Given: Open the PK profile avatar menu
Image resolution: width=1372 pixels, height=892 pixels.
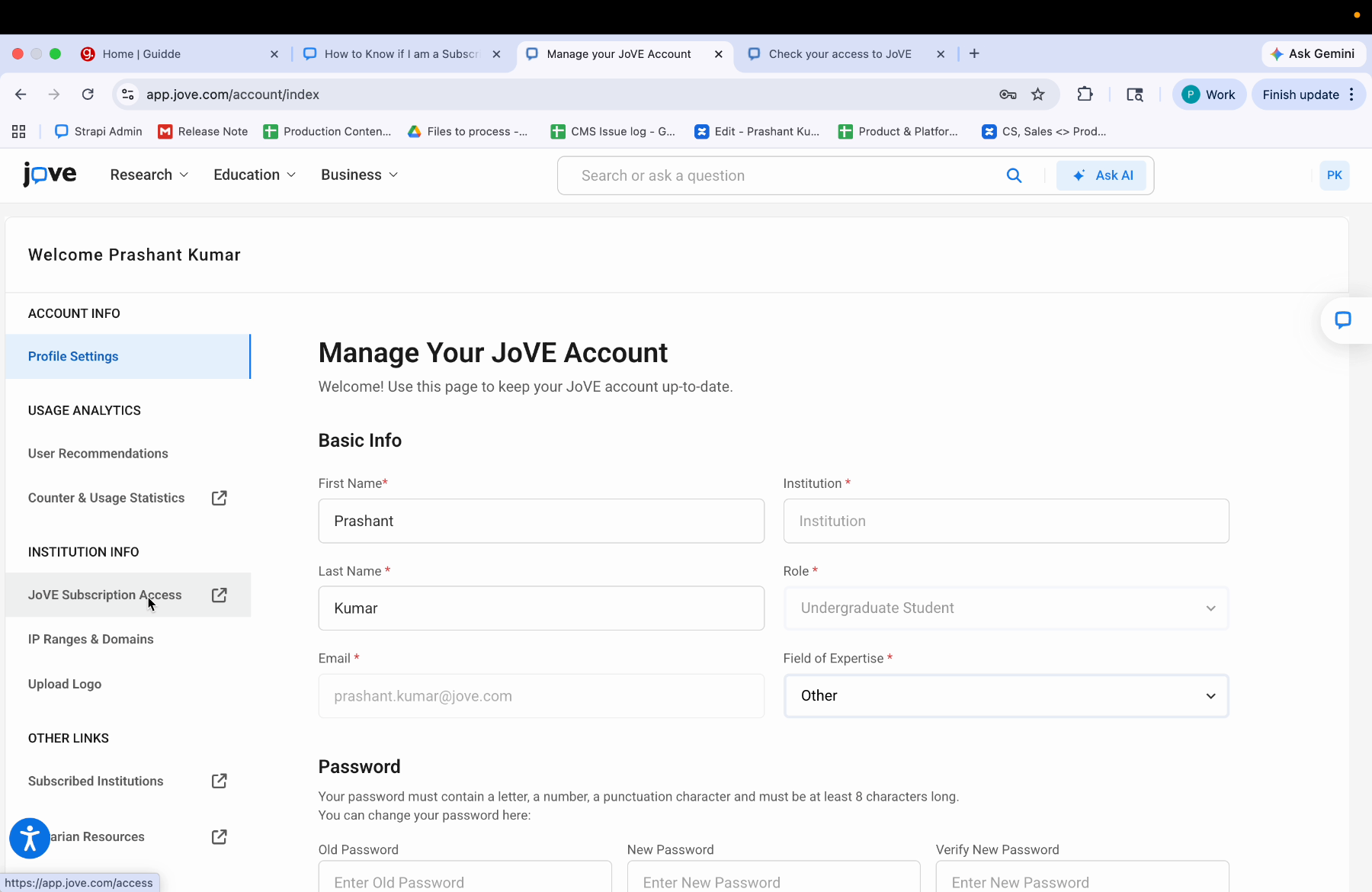Looking at the screenshot, I should point(1334,175).
